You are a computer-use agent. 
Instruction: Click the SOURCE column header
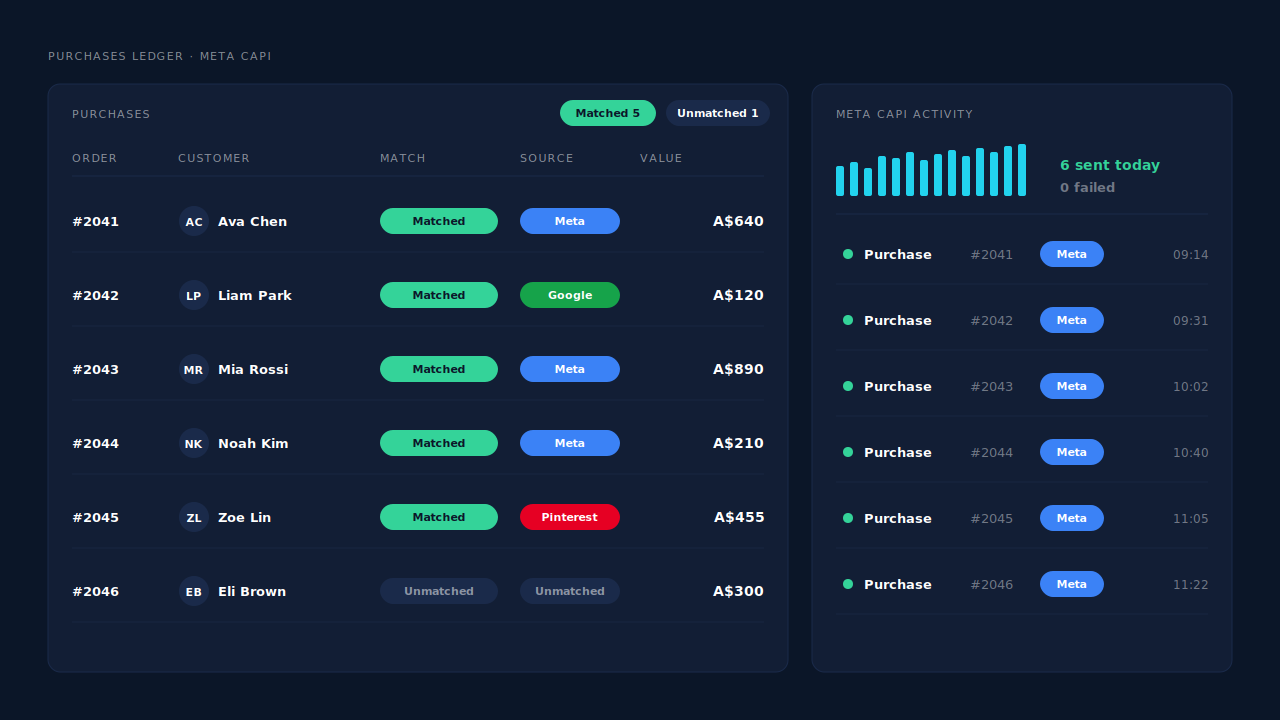pos(547,158)
